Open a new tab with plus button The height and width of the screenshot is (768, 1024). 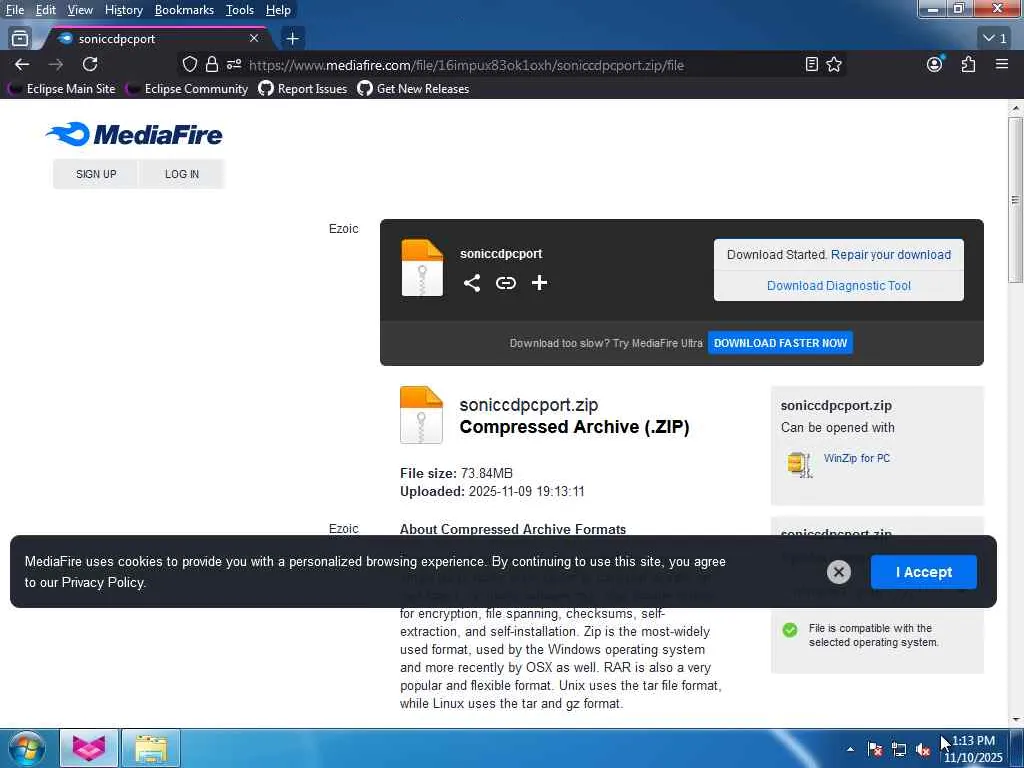click(293, 39)
